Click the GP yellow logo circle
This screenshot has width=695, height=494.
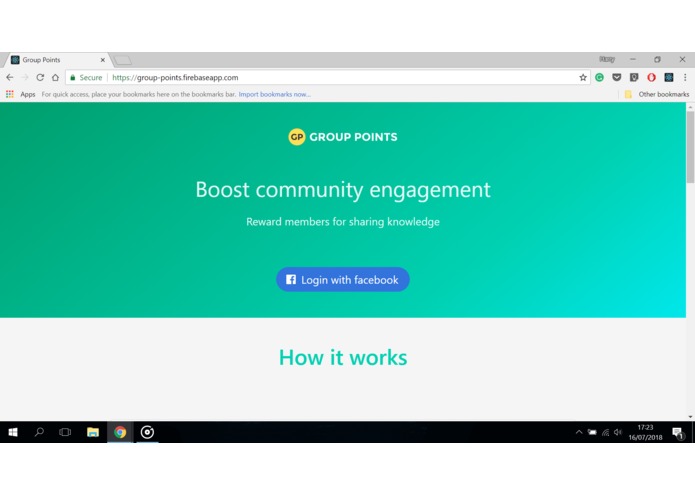(x=297, y=137)
